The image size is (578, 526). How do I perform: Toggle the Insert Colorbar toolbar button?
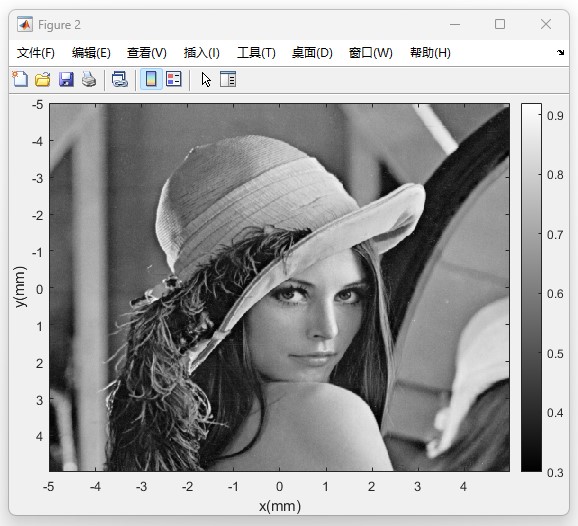[x=151, y=79]
